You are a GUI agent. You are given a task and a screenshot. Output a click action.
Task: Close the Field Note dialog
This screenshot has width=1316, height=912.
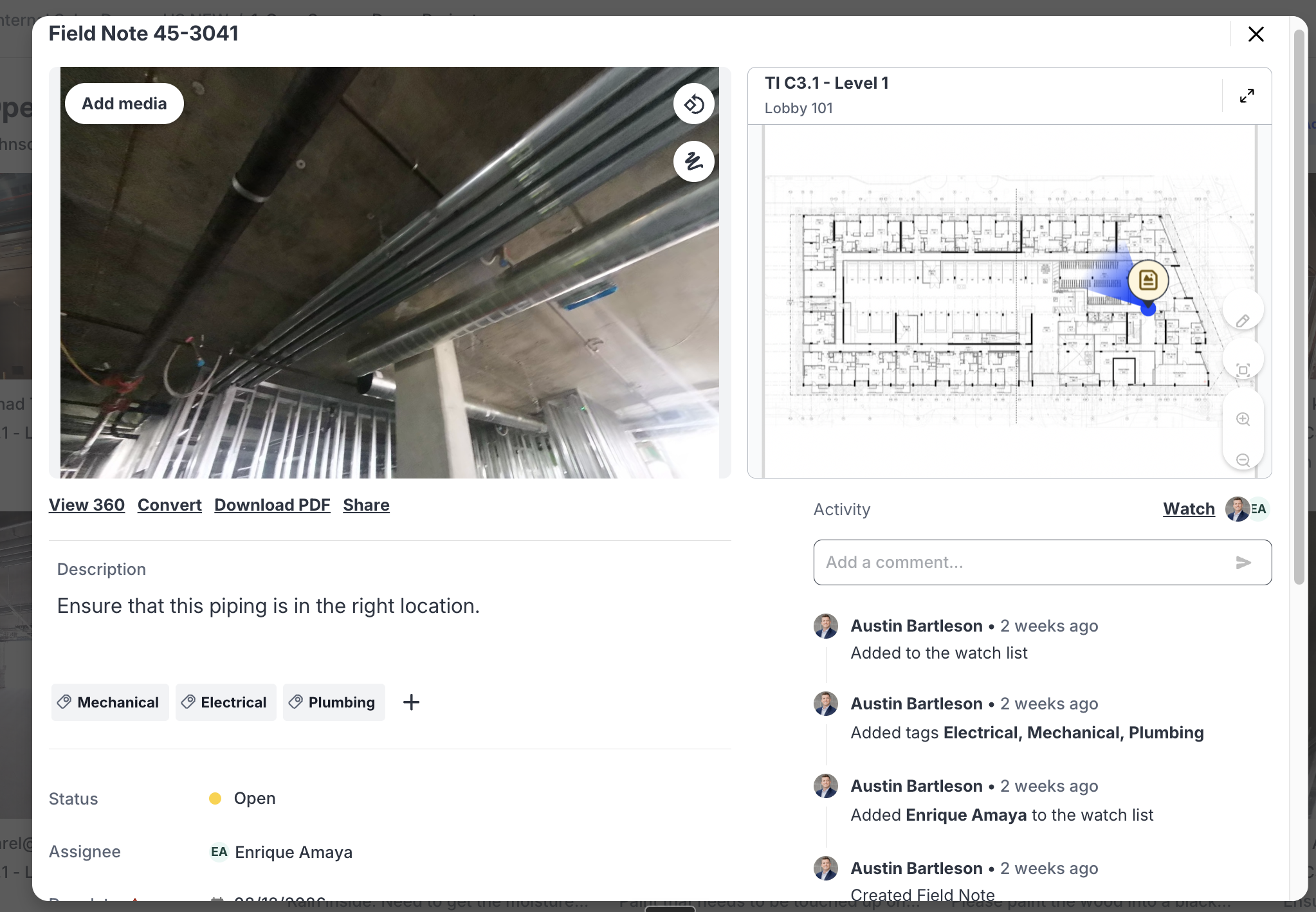(x=1256, y=34)
